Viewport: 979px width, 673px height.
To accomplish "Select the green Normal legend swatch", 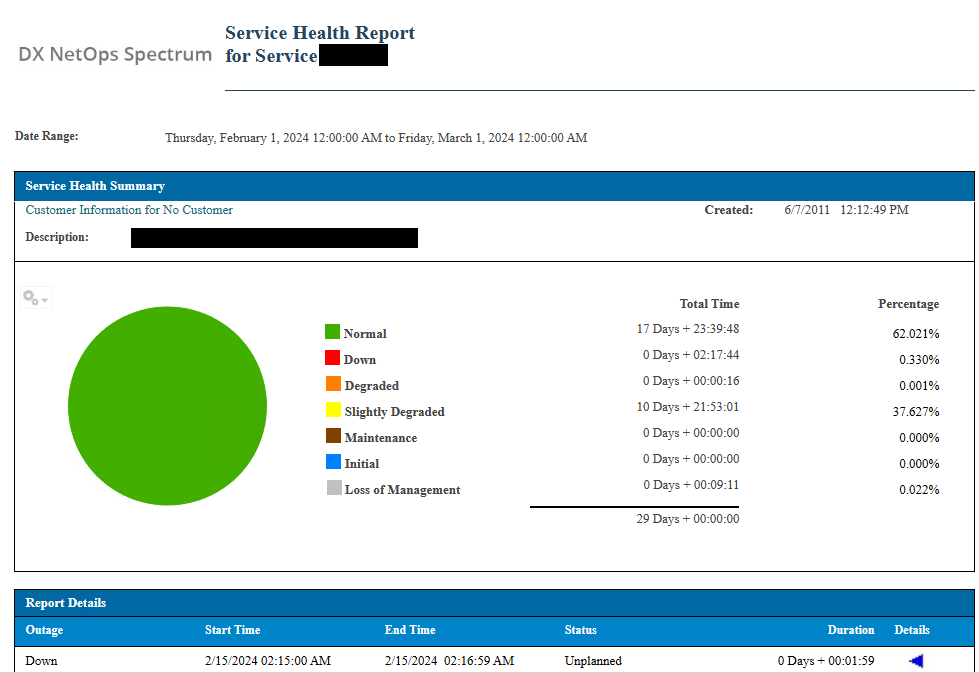I will [x=332, y=332].
